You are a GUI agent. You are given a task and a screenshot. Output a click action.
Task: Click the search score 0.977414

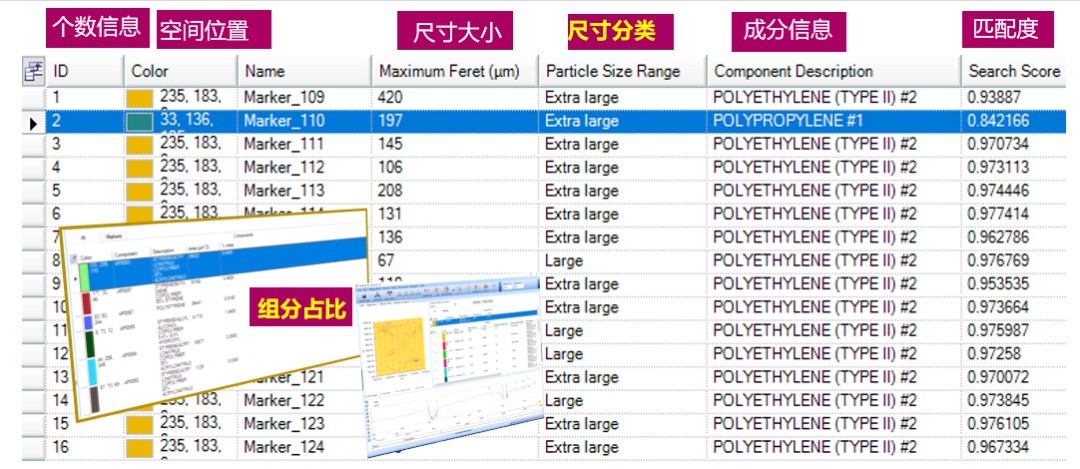999,215
